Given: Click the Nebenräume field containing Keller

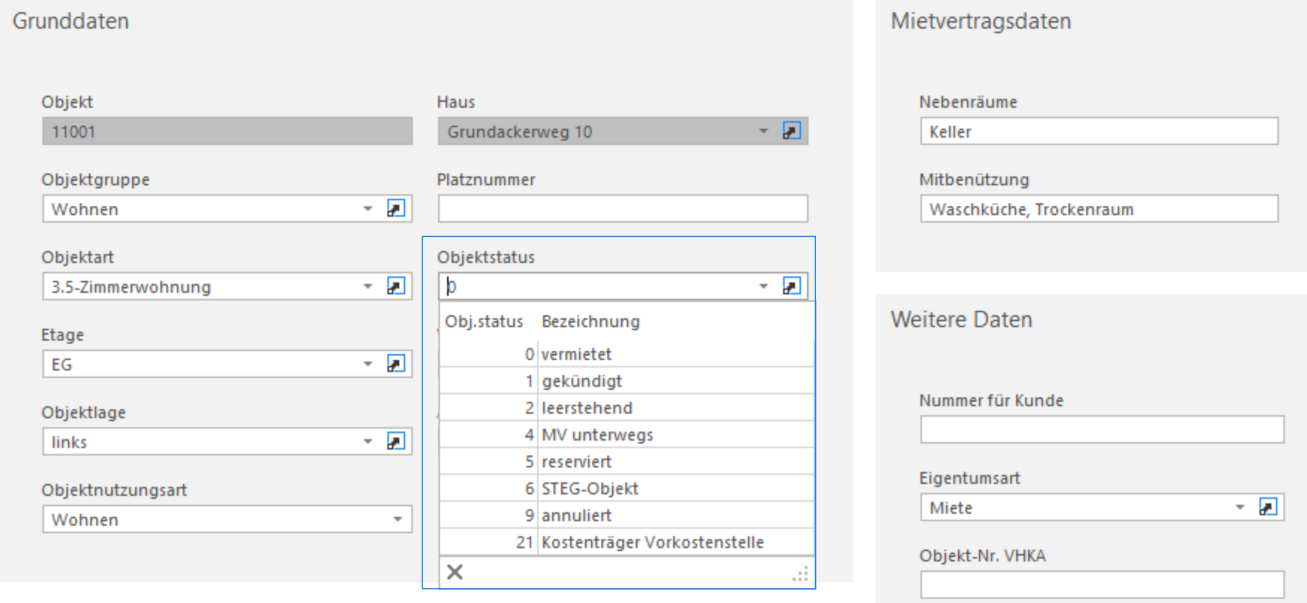Looking at the screenshot, I should [1099, 131].
